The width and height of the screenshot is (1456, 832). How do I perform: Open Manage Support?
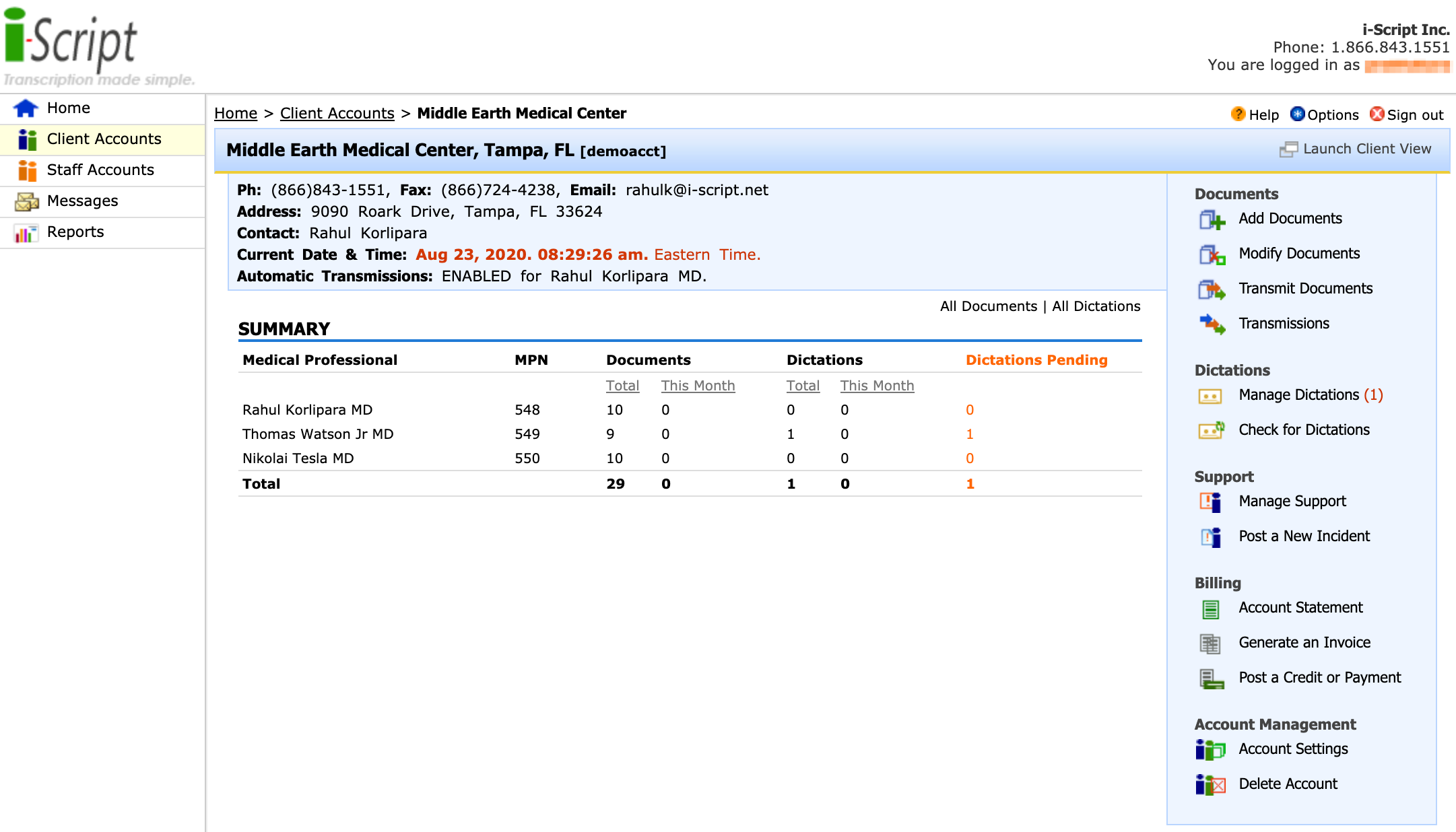pos(1212,502)
